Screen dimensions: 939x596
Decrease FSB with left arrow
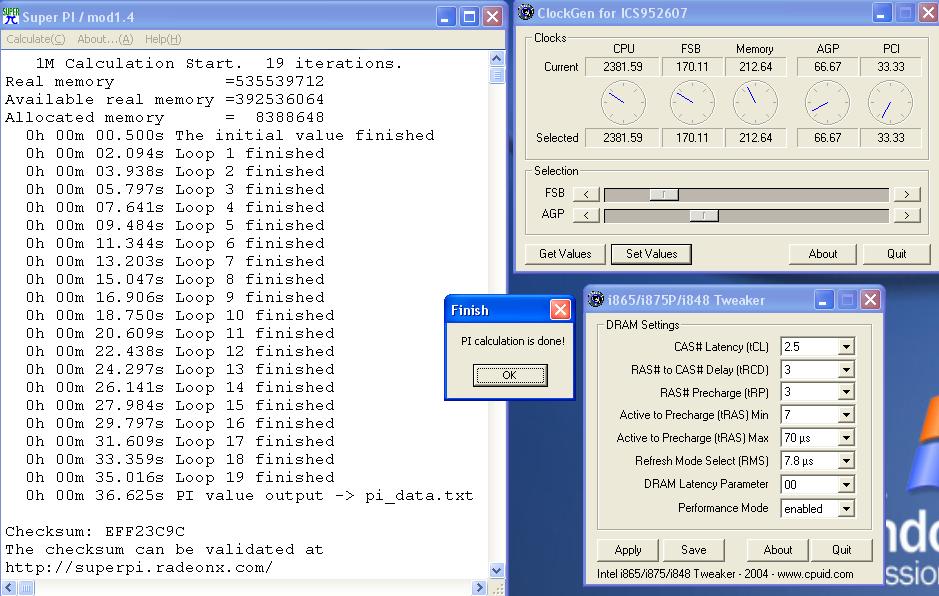[586, 194]
